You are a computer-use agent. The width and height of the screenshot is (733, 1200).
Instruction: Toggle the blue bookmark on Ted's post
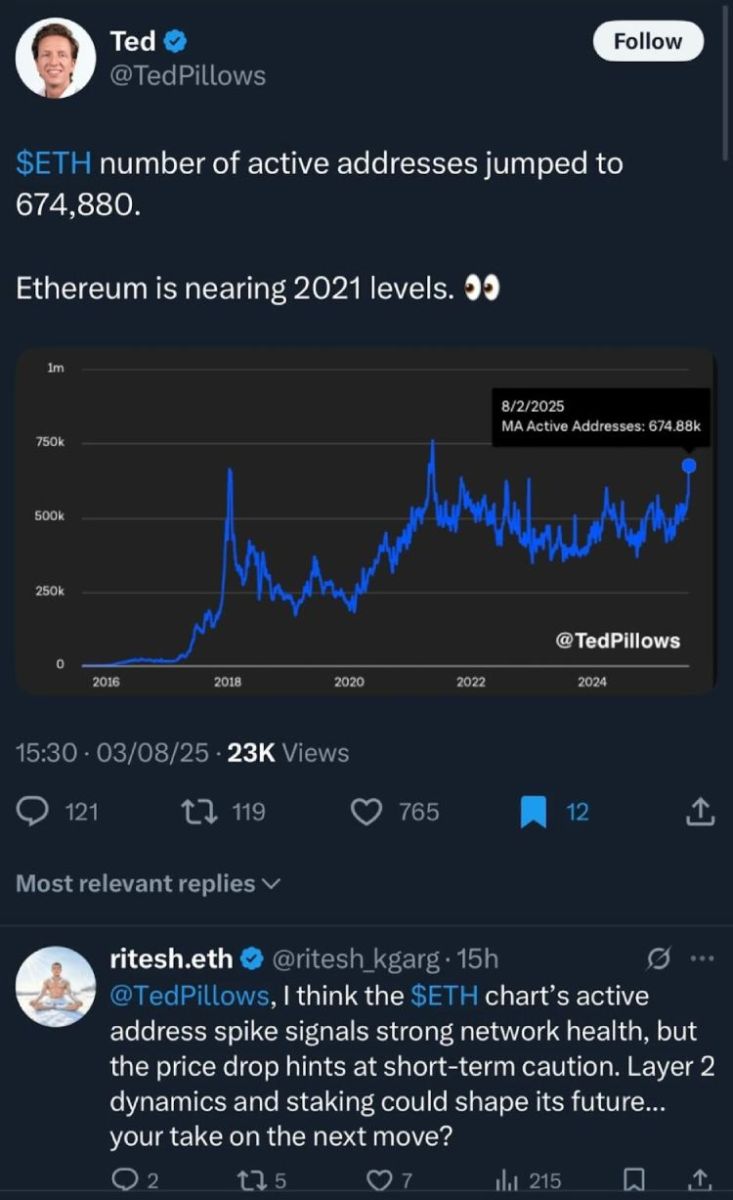coord(535,812)
